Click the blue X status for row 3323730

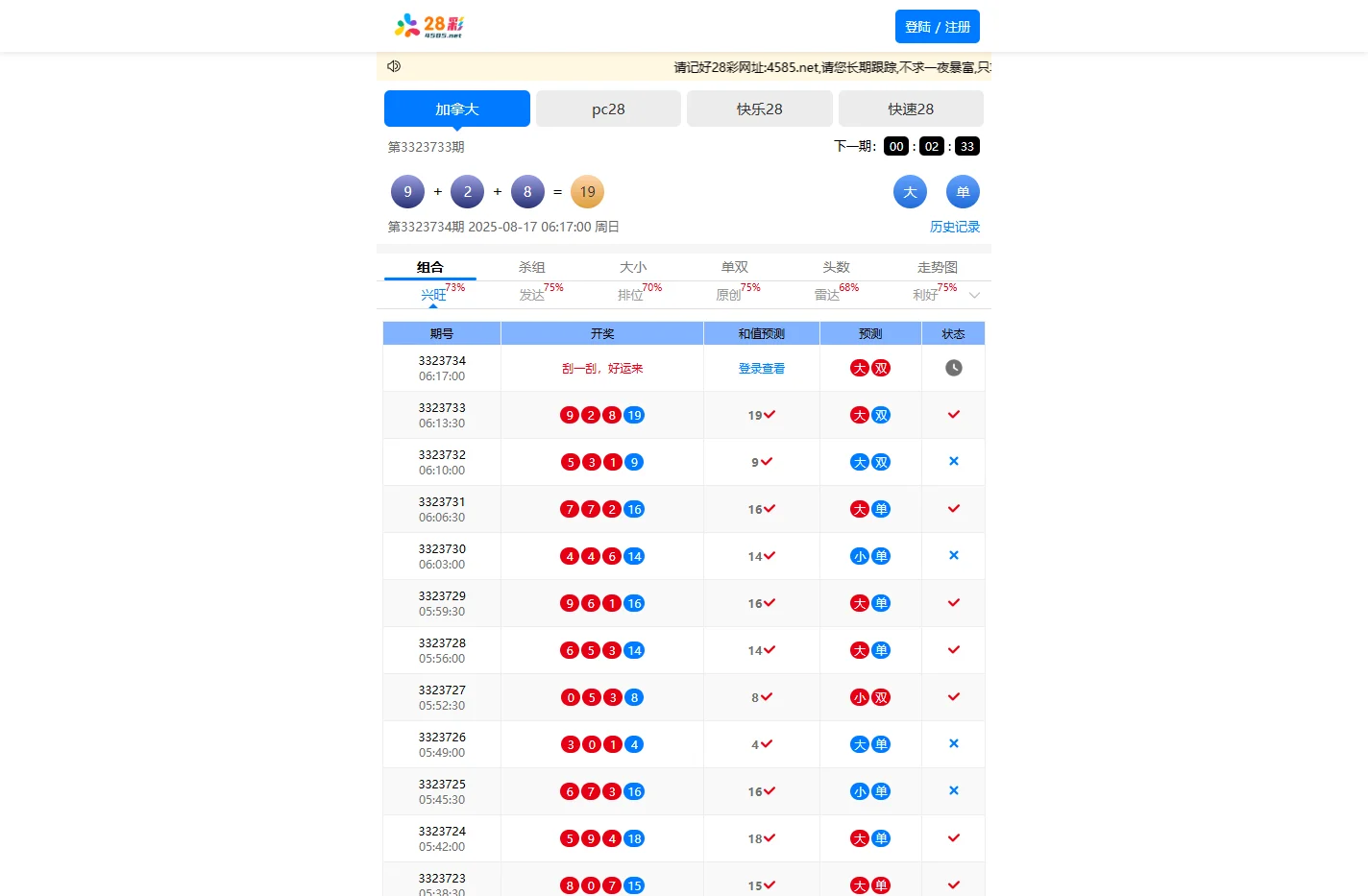954,555
